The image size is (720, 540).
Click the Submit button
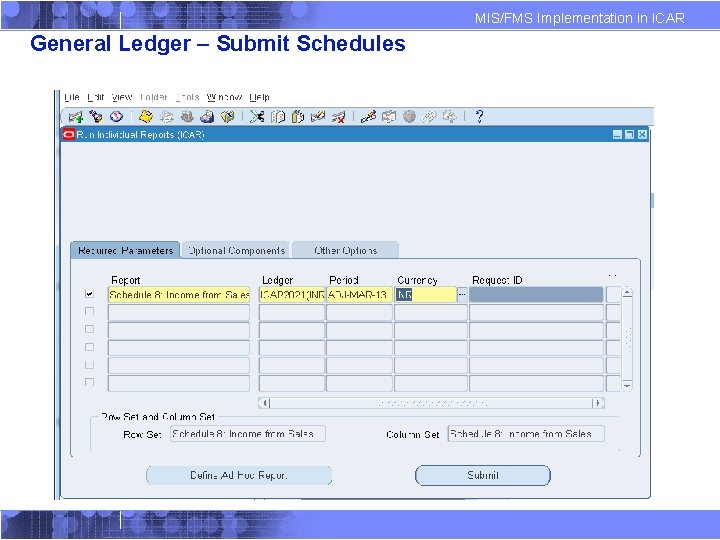click(483, 475)
